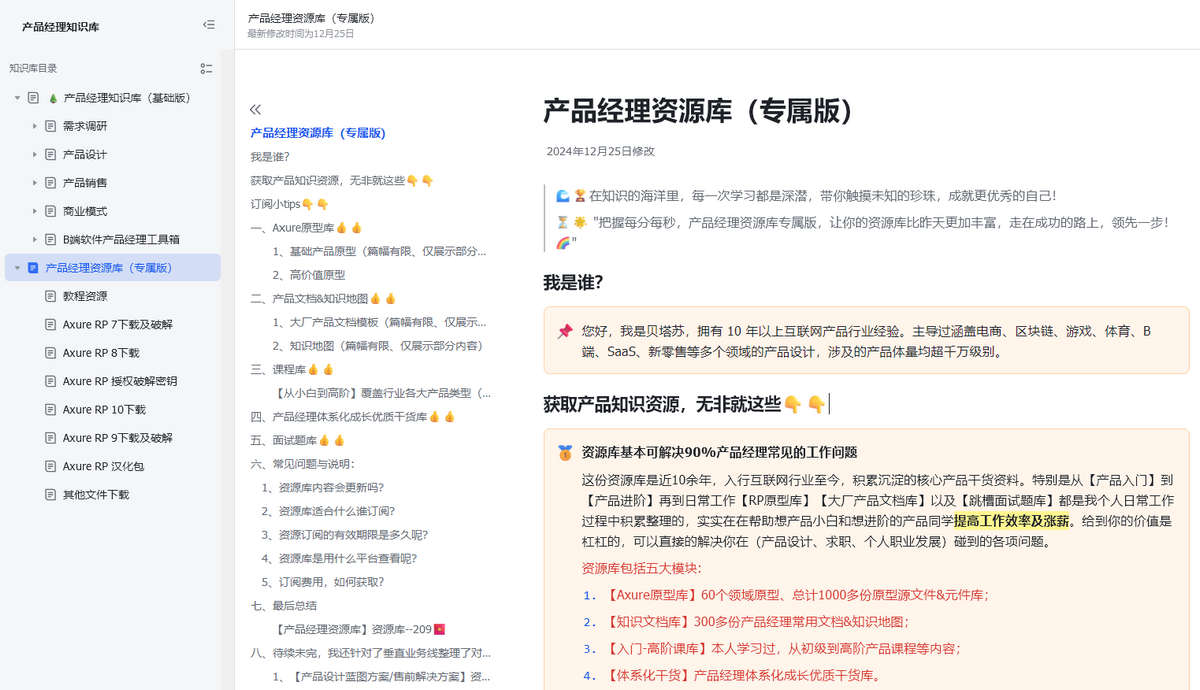1200x690 pixels.
Task: Open the Axure RP 7下载及破解 page
Action: coord(117,325)
